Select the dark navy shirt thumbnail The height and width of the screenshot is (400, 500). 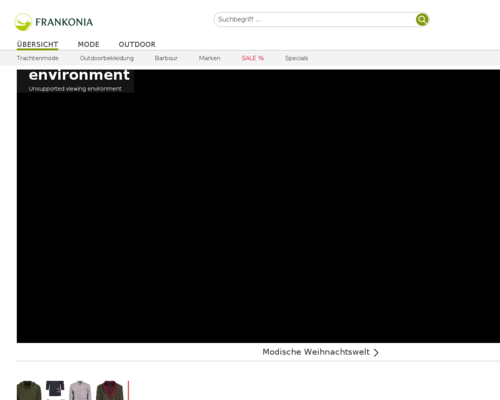point(55,390)
